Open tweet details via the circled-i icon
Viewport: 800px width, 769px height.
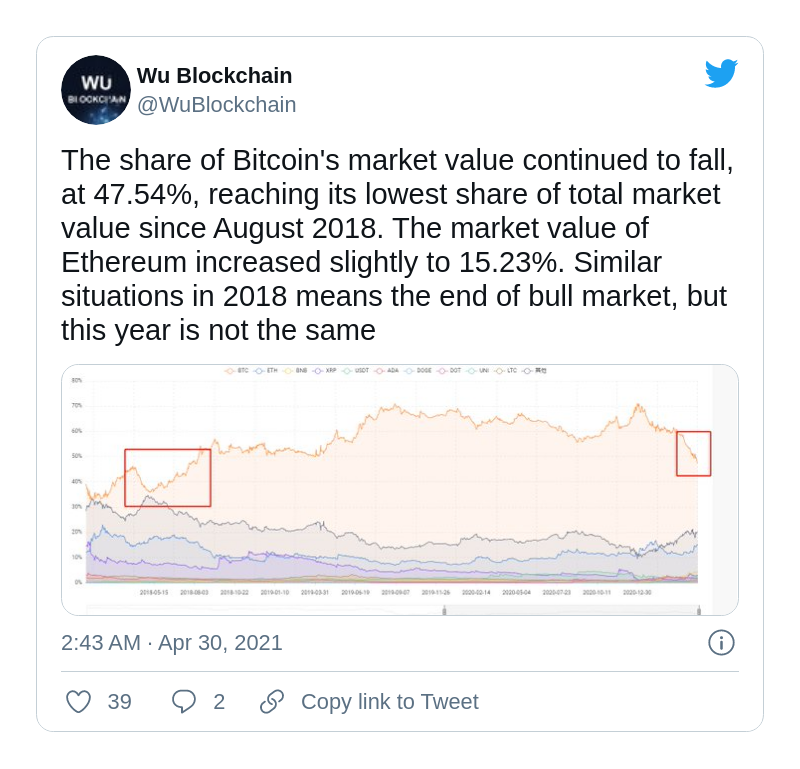pos(722,643)
